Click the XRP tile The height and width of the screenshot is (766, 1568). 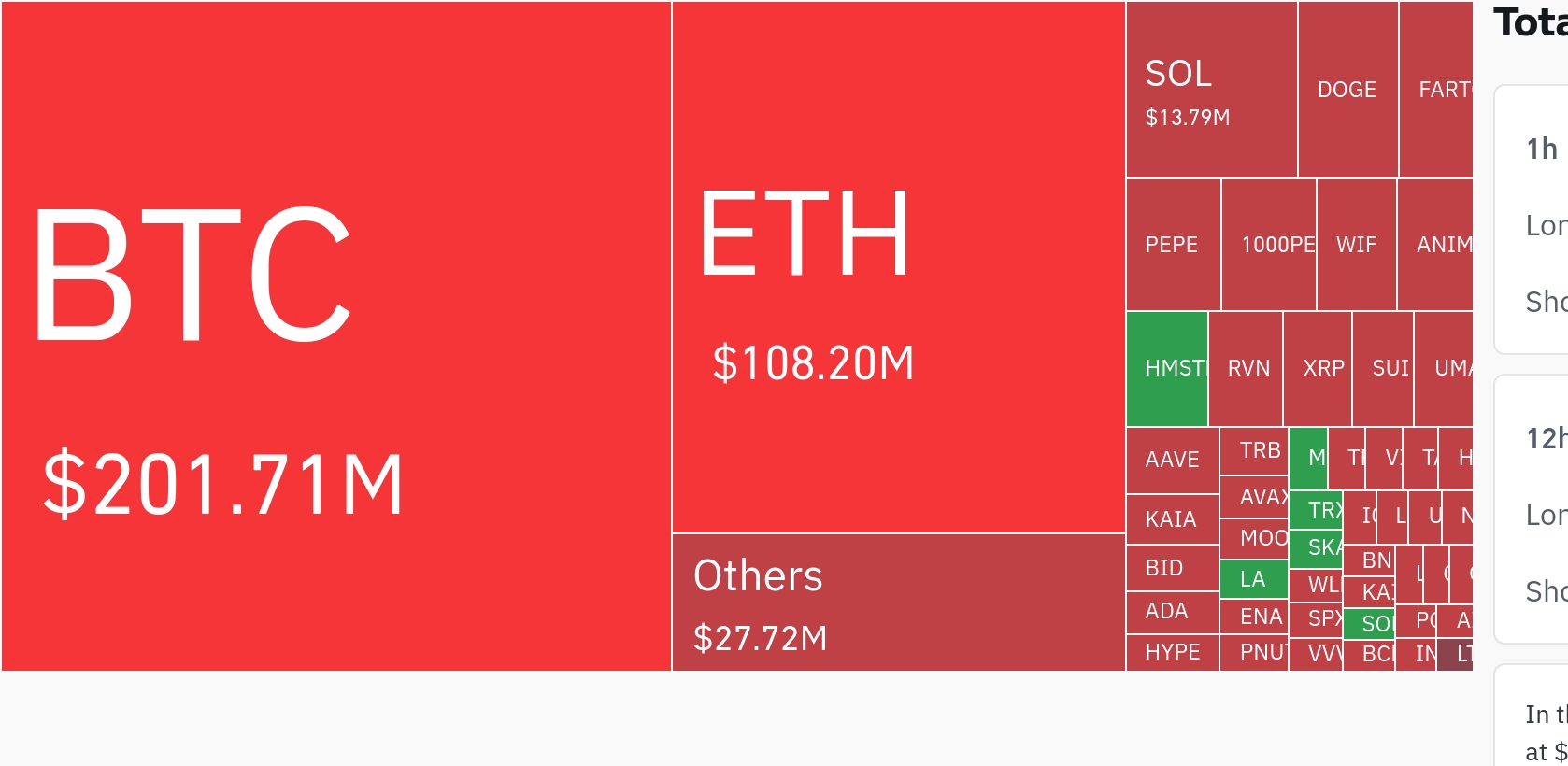[1318, 369]
